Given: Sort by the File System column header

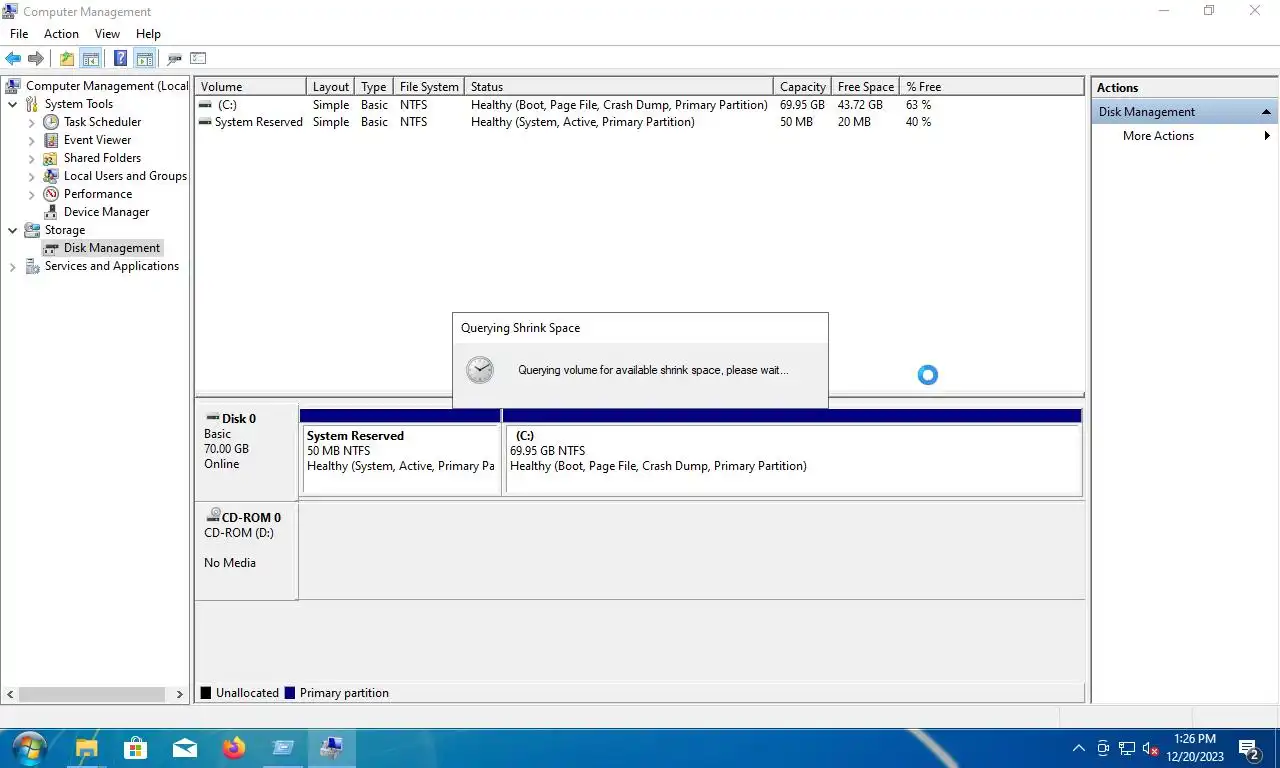Looking at the screenshot, I should (x=428, y=87).
